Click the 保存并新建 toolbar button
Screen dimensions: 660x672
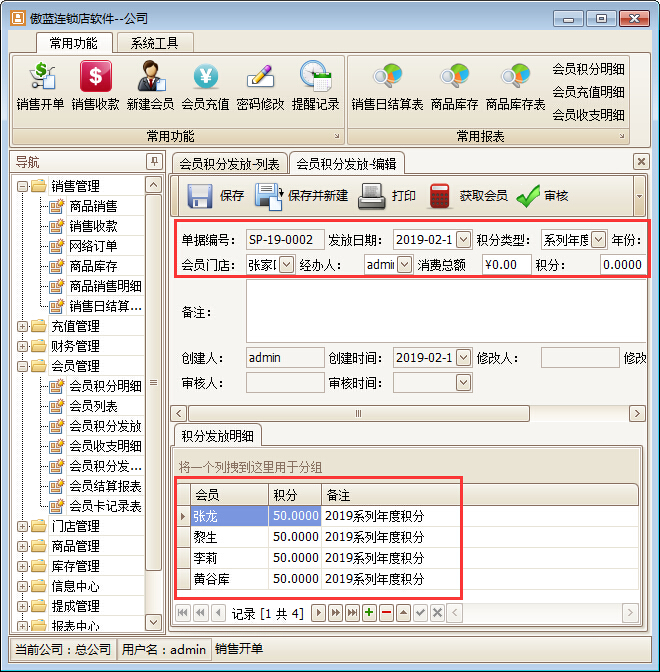(x=301, y=196)
